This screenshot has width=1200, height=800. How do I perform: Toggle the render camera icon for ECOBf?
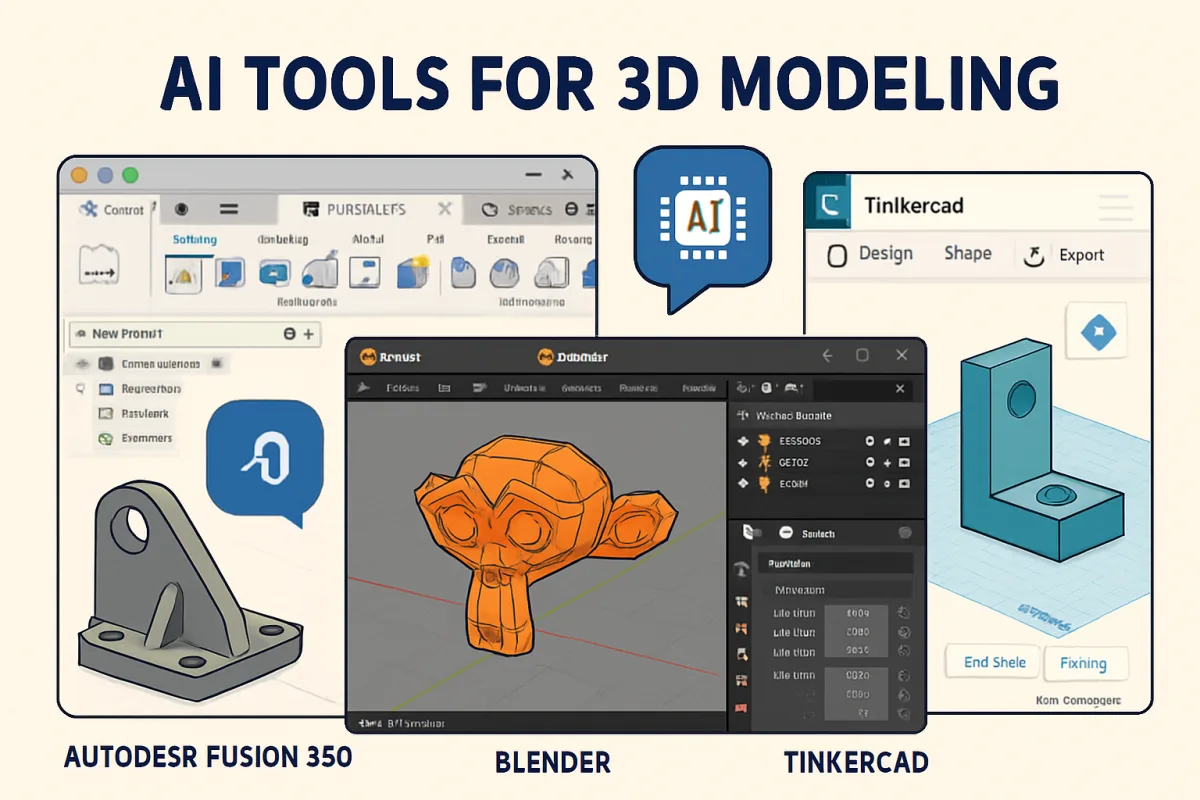(904, 485)
